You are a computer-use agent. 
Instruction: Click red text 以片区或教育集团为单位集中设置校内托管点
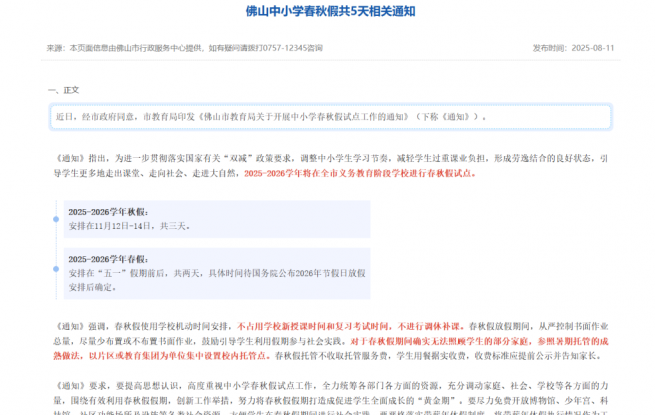[179, 356]
